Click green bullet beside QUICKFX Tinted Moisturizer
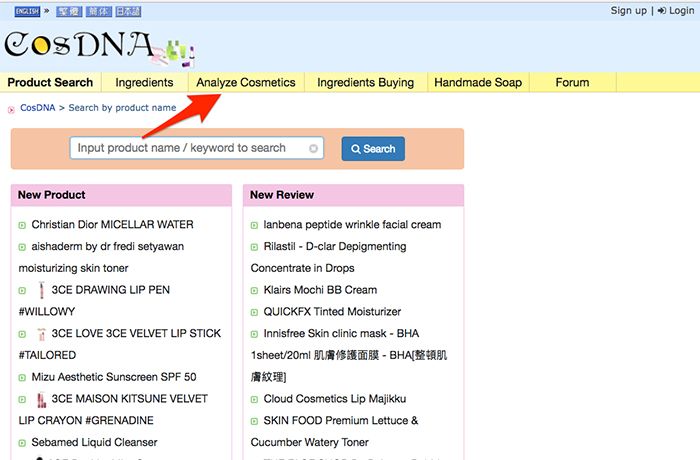700x460 pixels. pyautogui.click(x=254, y=312)
